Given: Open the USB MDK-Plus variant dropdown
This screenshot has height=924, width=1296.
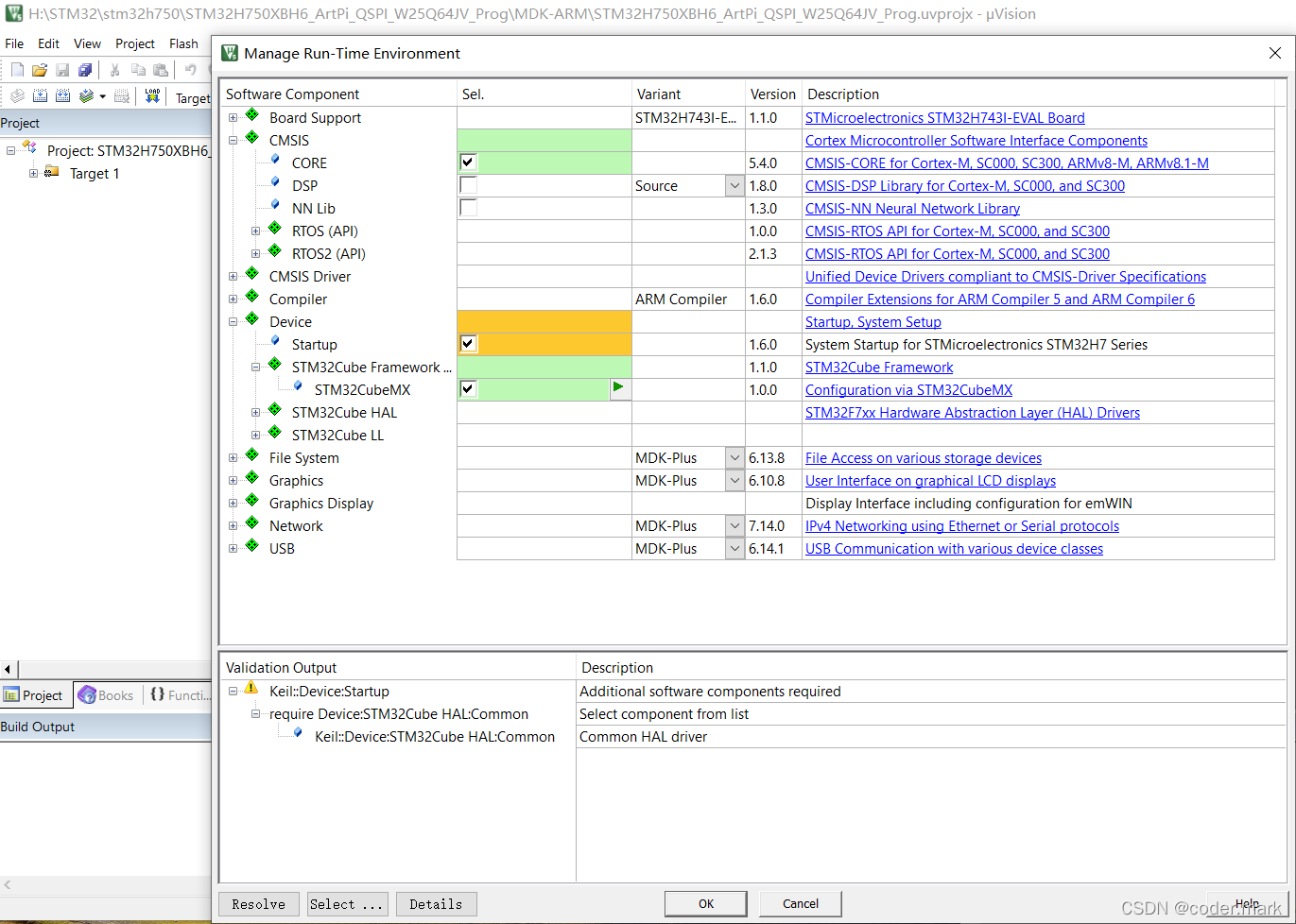Looking at the screenshot, I should point(734,549).
